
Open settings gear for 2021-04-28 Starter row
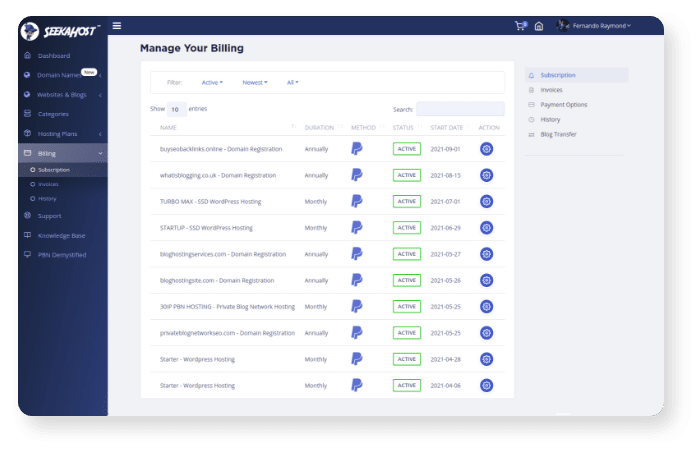(x=486, y=359)
